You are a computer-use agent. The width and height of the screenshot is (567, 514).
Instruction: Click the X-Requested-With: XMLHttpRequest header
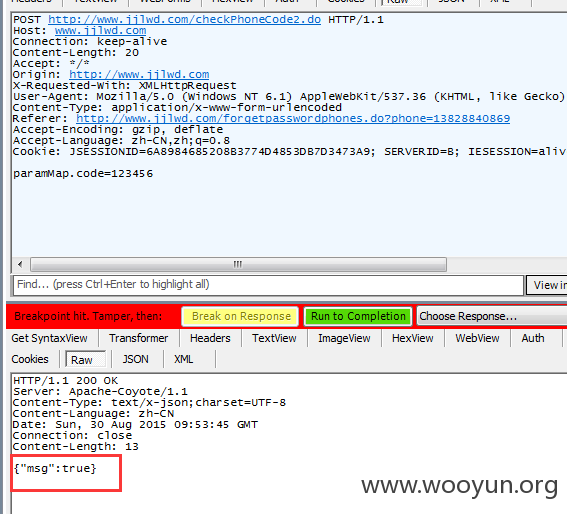pyautogui.click(x=125, y=85)
